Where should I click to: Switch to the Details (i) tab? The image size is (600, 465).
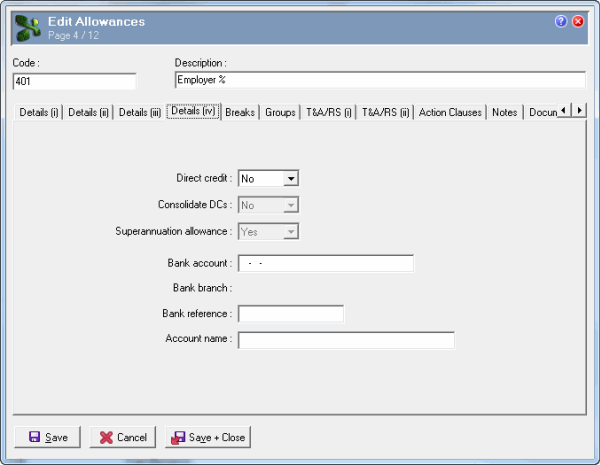click(39, 113)
